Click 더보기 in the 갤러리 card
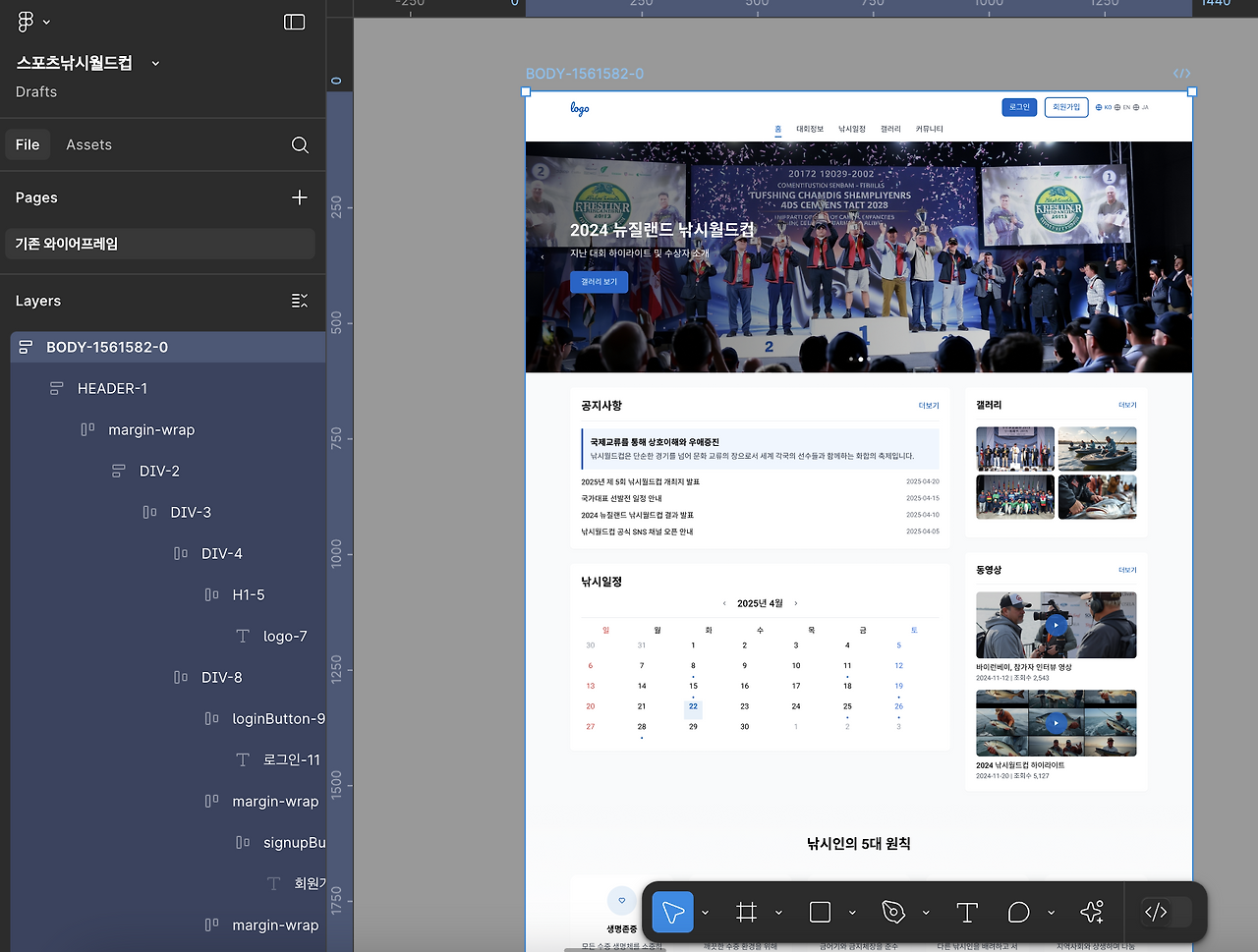 [1127, 405]
